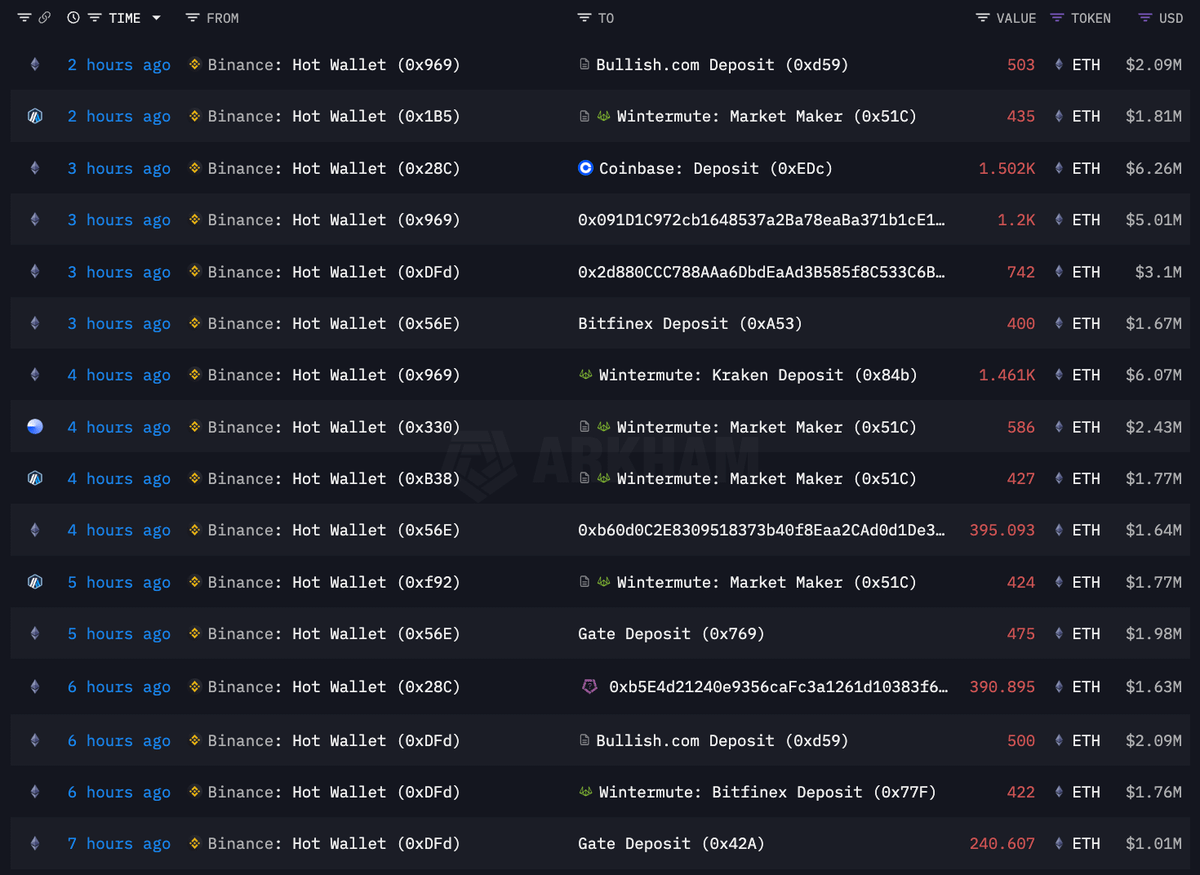Select the 1.502K value cell
Screen dimensions: 1200x875
tap(1007, 168)
